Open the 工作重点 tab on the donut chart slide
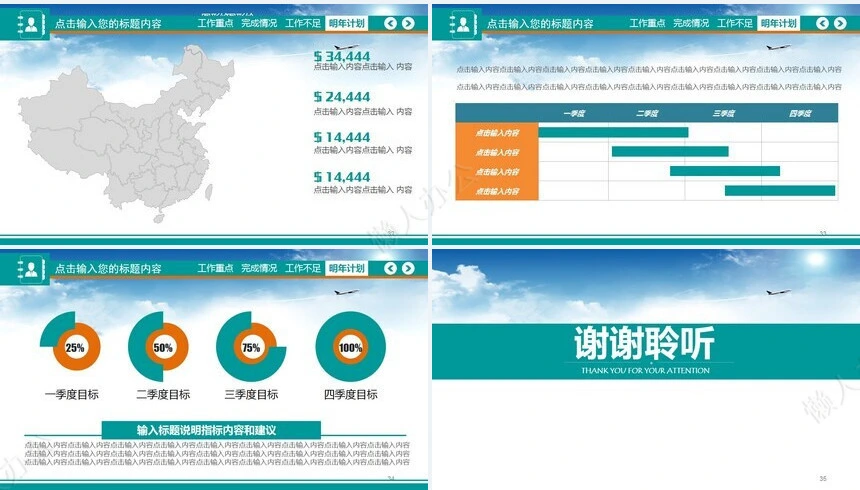Screen dimensions: 860x490 coord(215,268)
